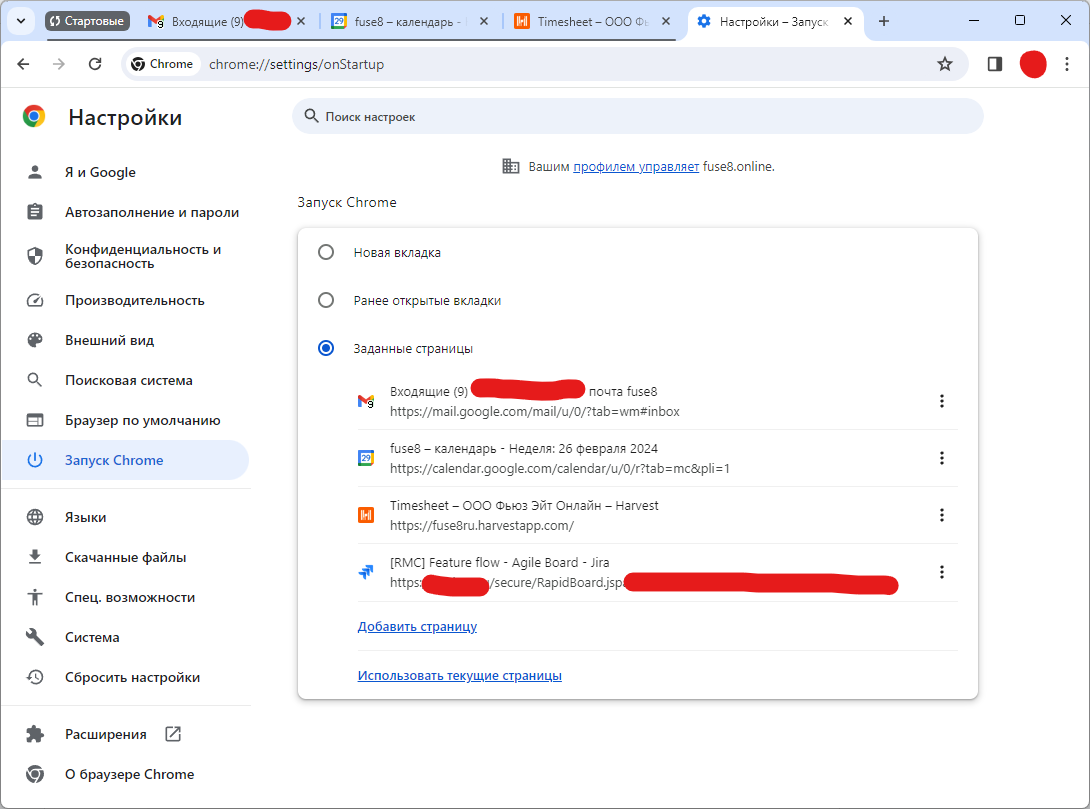Open Внешний вид settings section
This screenshot has width=1090, height=809.
[x=109, y=340]
